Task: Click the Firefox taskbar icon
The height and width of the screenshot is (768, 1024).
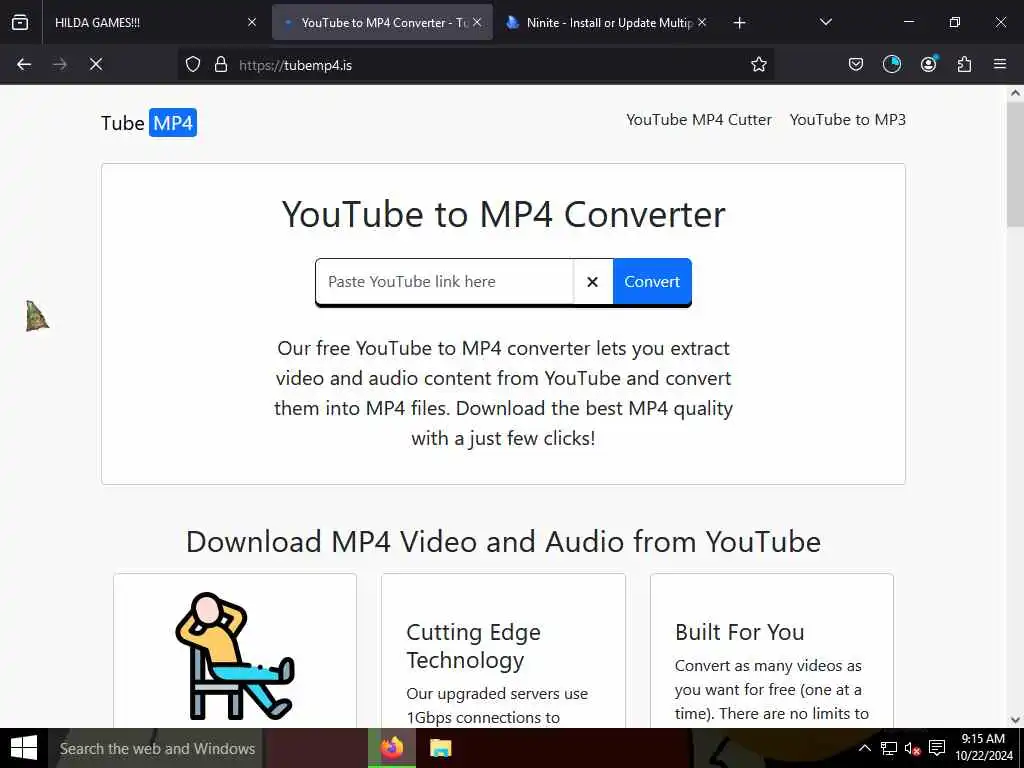Action: click(392, 748)
